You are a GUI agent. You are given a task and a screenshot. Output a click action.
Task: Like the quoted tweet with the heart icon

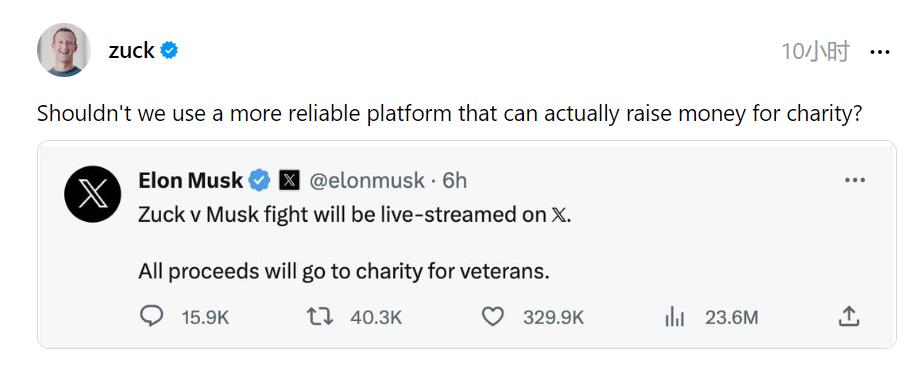[493, 317]
